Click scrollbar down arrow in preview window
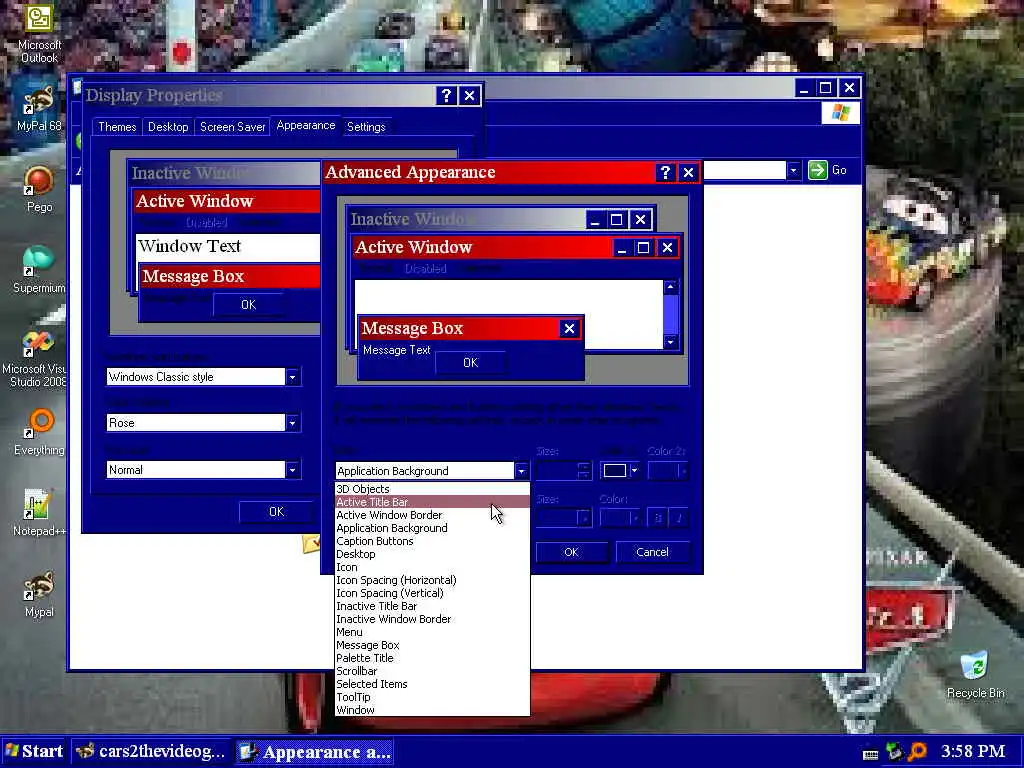 pyautogui.click(x=671, y=342)
